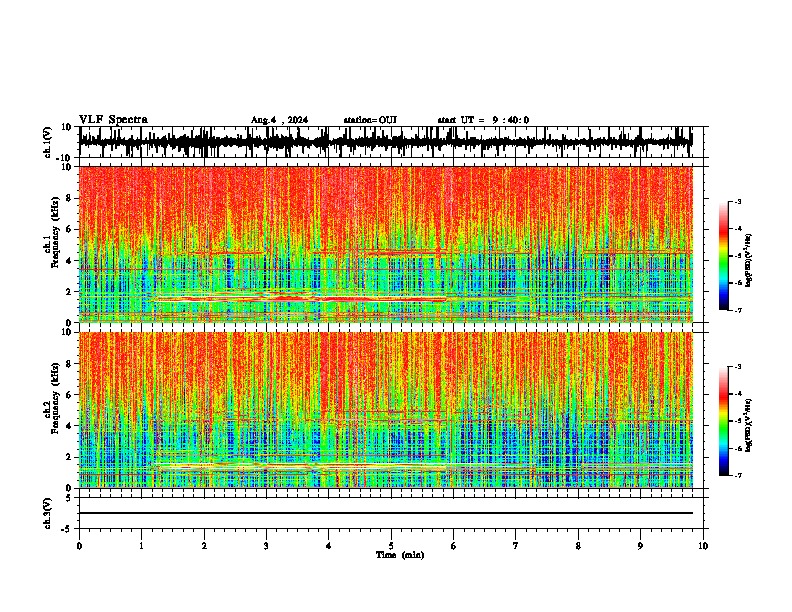Click the '-7' label on ch.1 colorbar

(x=737, y=310)
